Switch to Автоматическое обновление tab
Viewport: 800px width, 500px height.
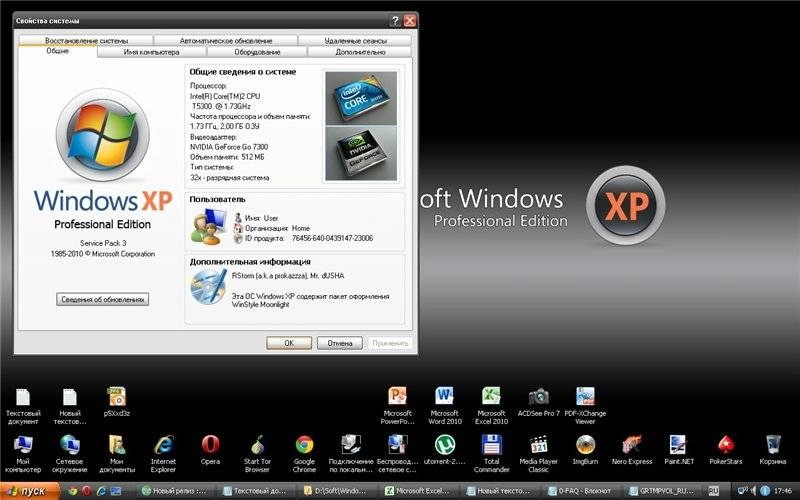click(x=226, y=40)
